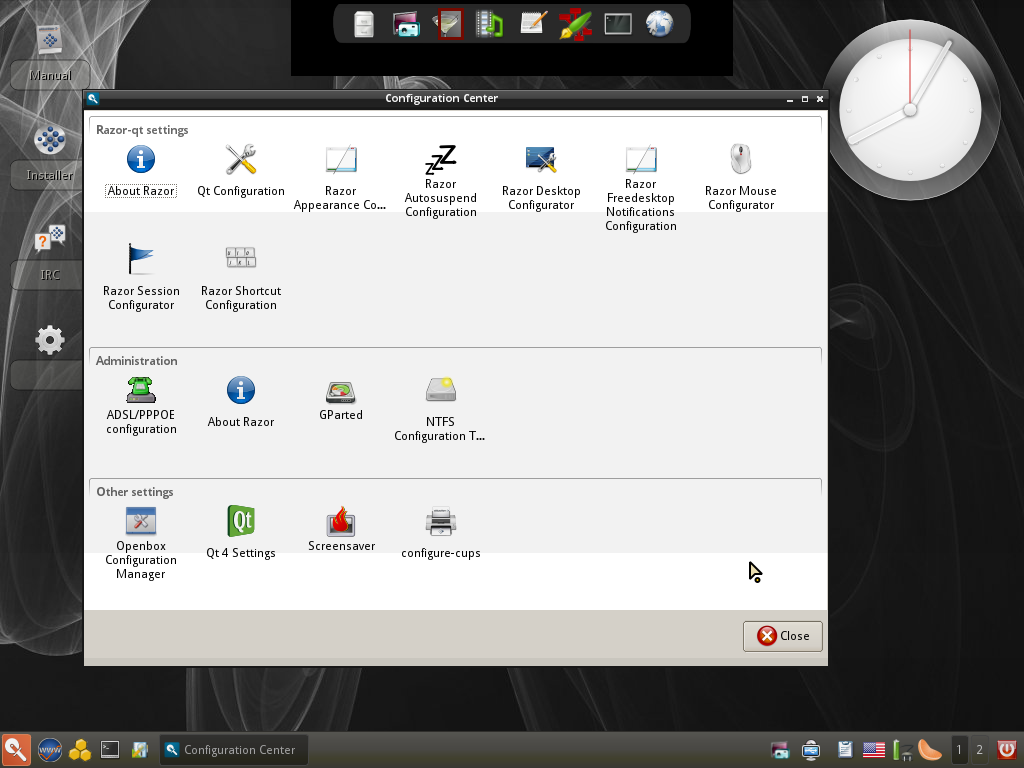Image resolution: width=1024 pixels, height=768 pixels.
Task: Open Openbox Configuration Manager
Action: click(141, 543)
